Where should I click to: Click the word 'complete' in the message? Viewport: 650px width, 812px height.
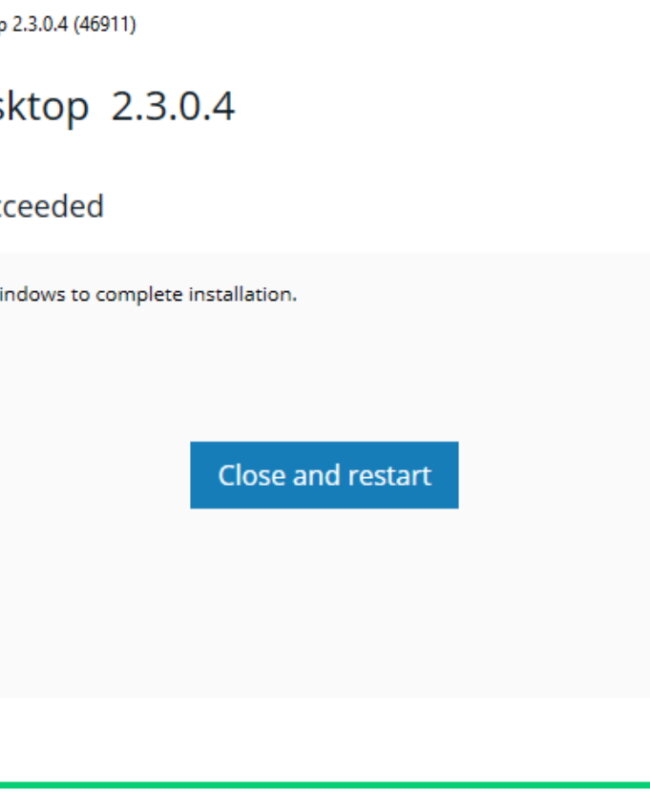tap(139, 295)
